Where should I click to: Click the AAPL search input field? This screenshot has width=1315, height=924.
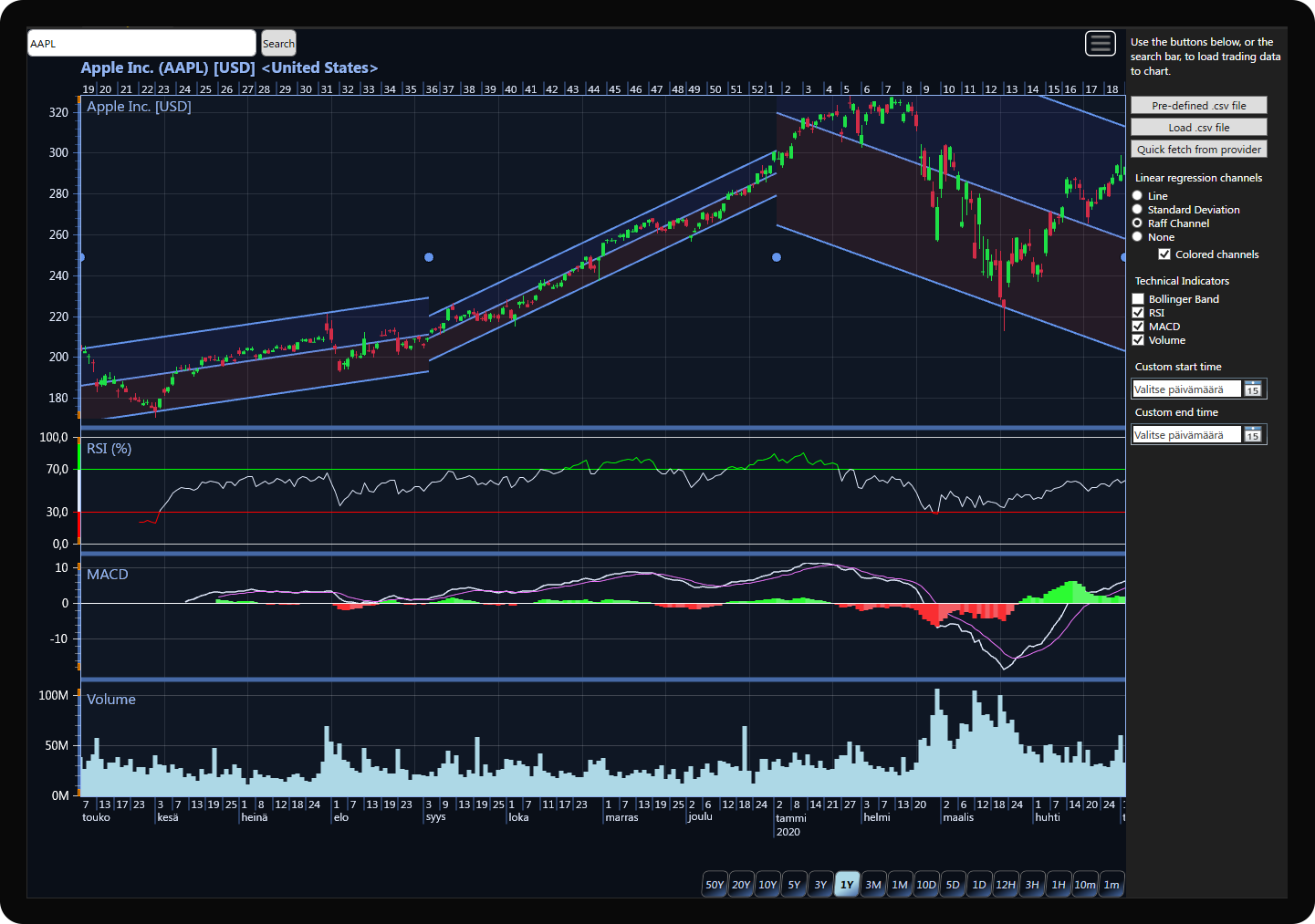[141, 43]
